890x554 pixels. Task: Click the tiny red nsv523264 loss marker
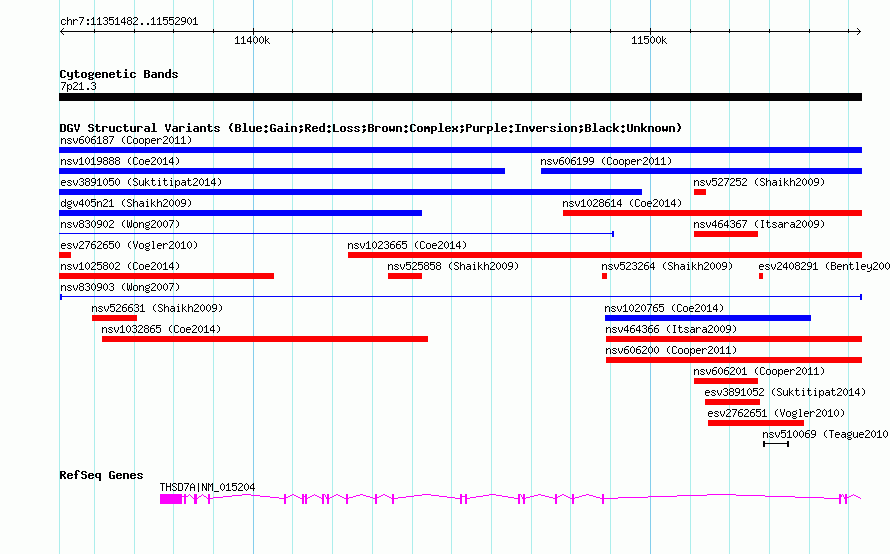coord(604,276)
